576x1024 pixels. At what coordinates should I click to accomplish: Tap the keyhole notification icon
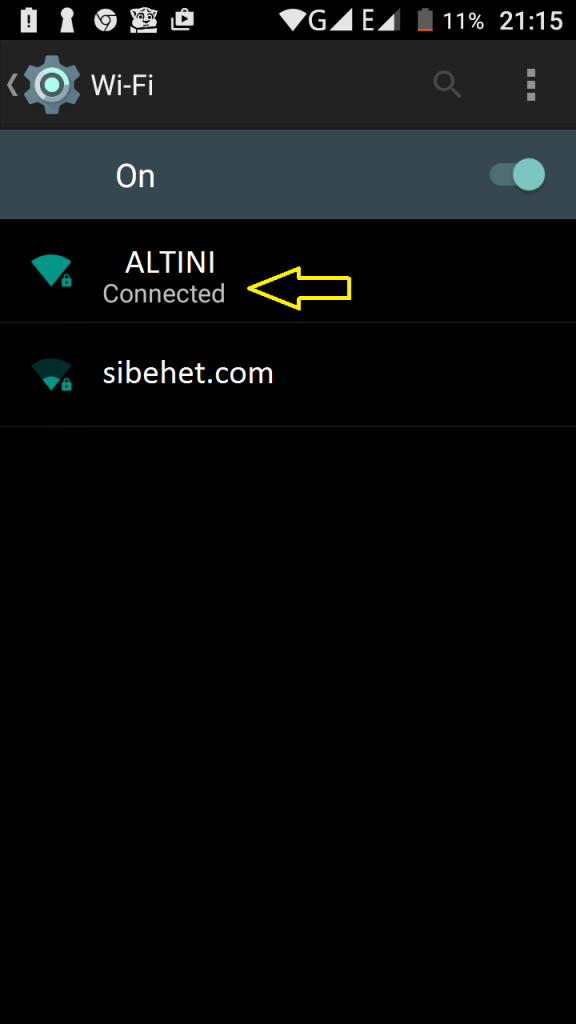pyautogui.click(x=67, y=20)
